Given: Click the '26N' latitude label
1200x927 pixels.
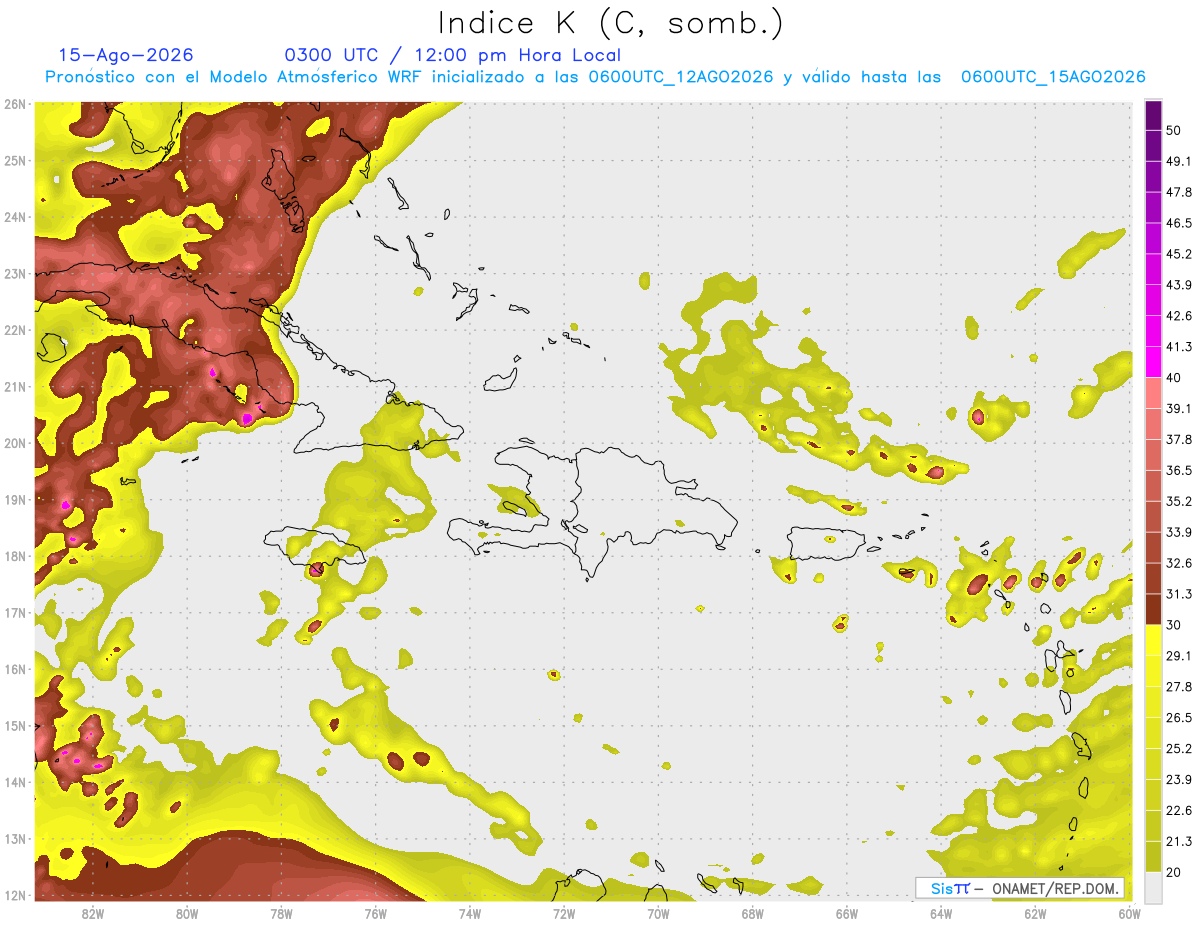Looking at the screenshot, I should click(x=14, y=104).
